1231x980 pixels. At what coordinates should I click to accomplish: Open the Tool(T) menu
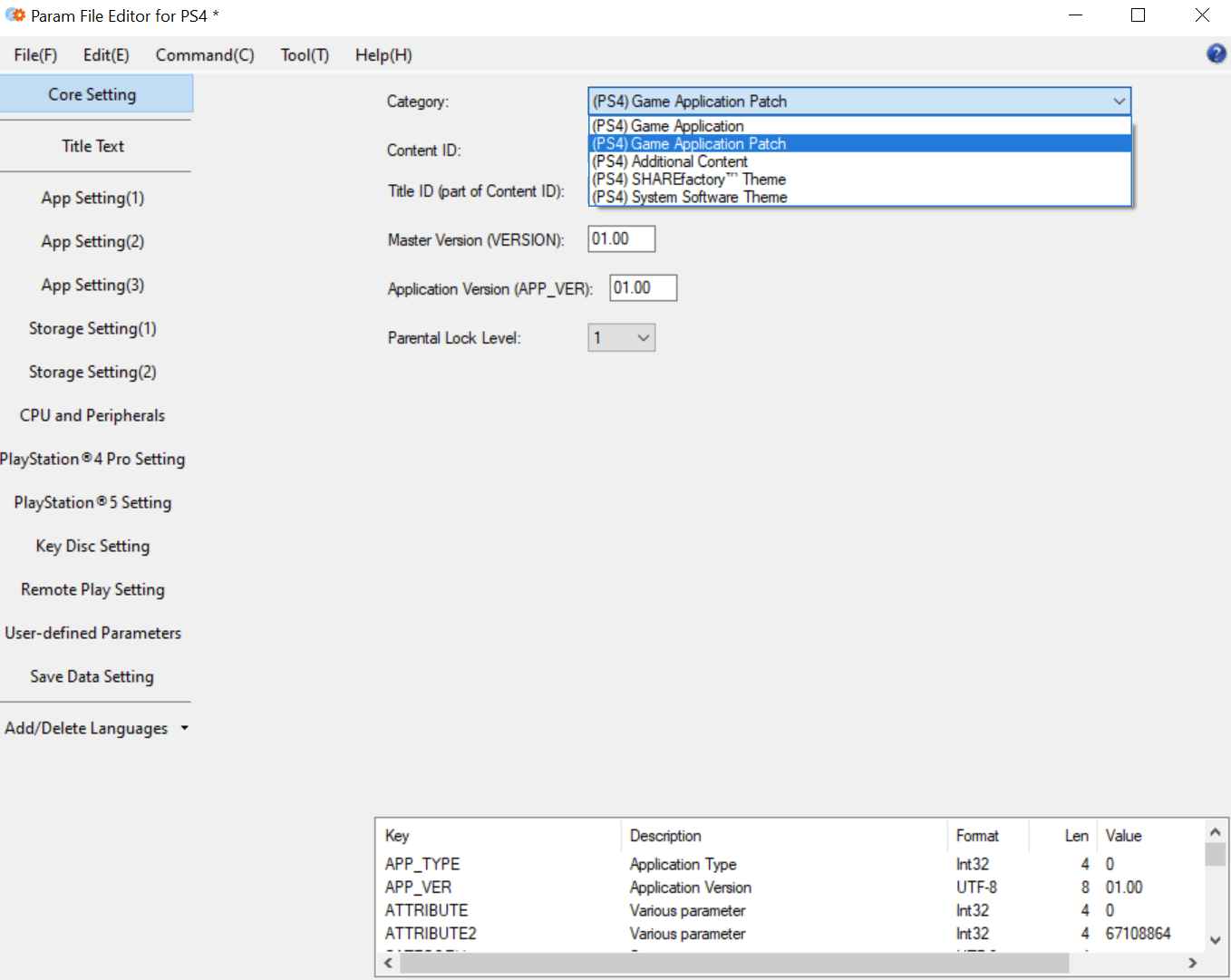click(x=305, y=55)
